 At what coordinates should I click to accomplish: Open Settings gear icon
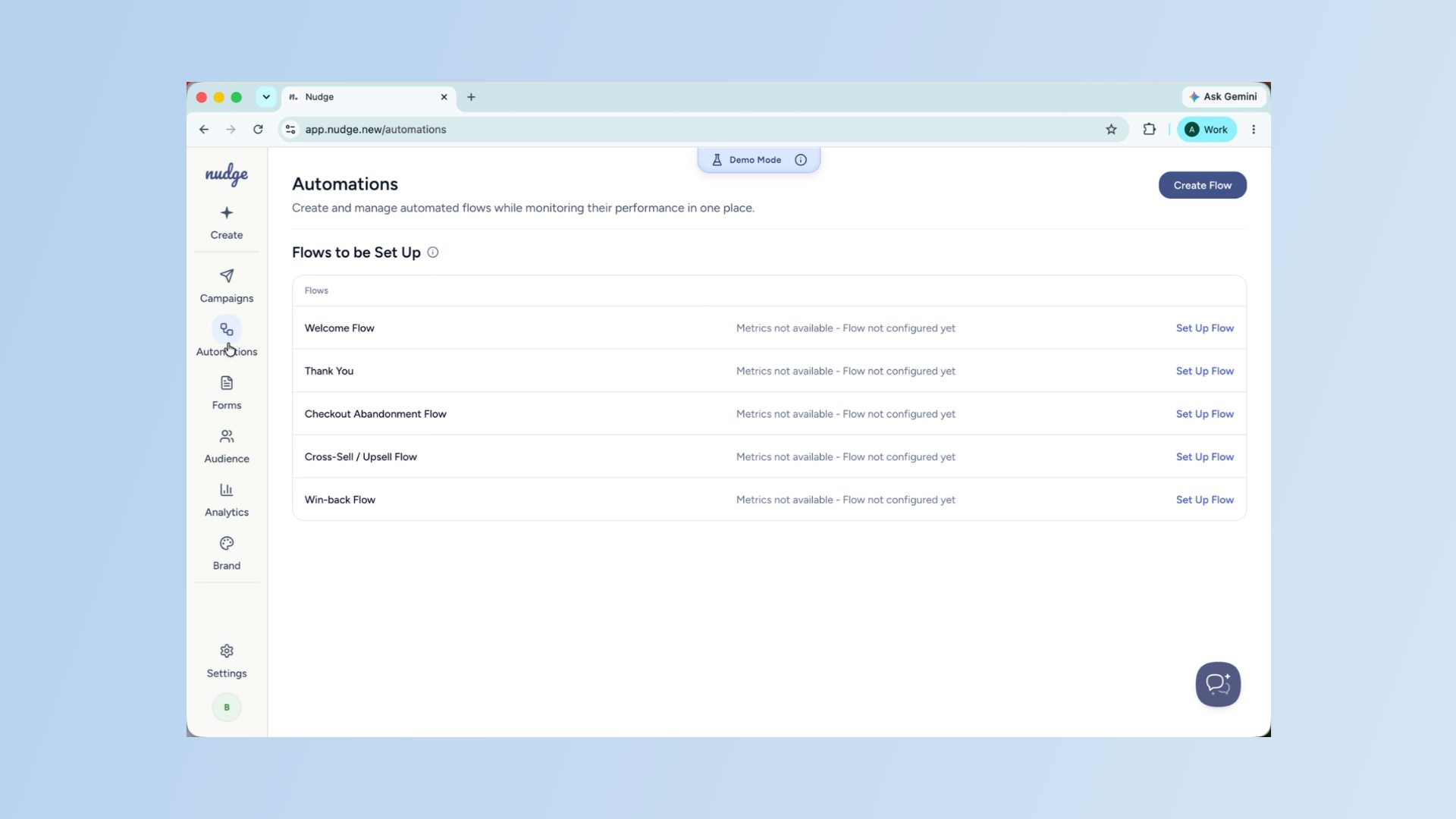227,651
